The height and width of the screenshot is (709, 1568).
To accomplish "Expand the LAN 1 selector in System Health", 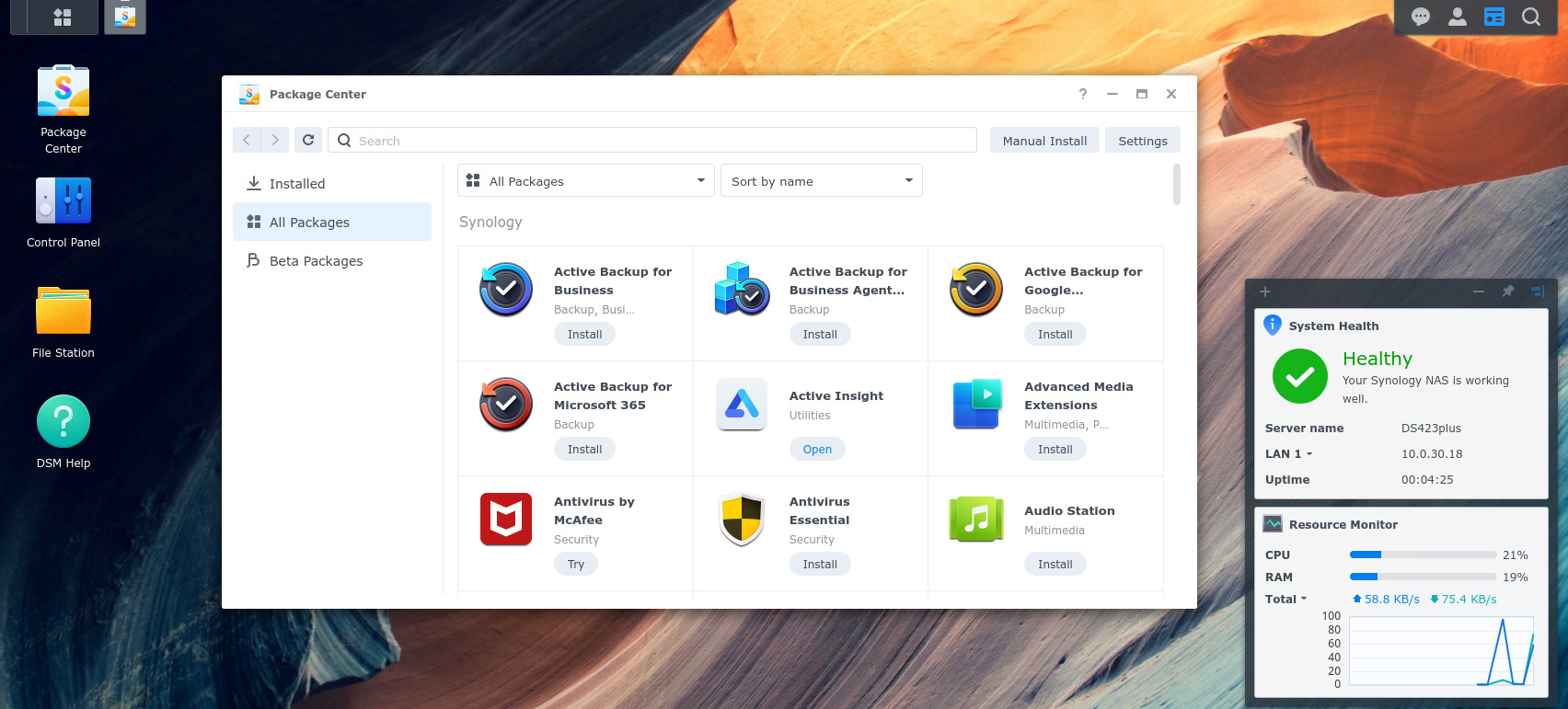I will pos(1288,453).
